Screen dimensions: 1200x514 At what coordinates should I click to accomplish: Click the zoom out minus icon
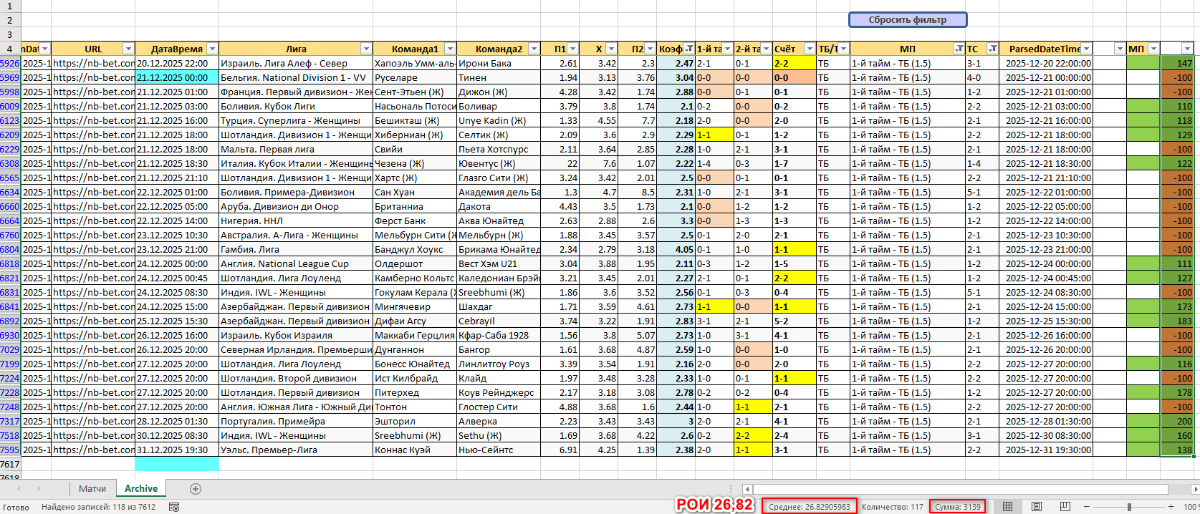point(1088,506)
